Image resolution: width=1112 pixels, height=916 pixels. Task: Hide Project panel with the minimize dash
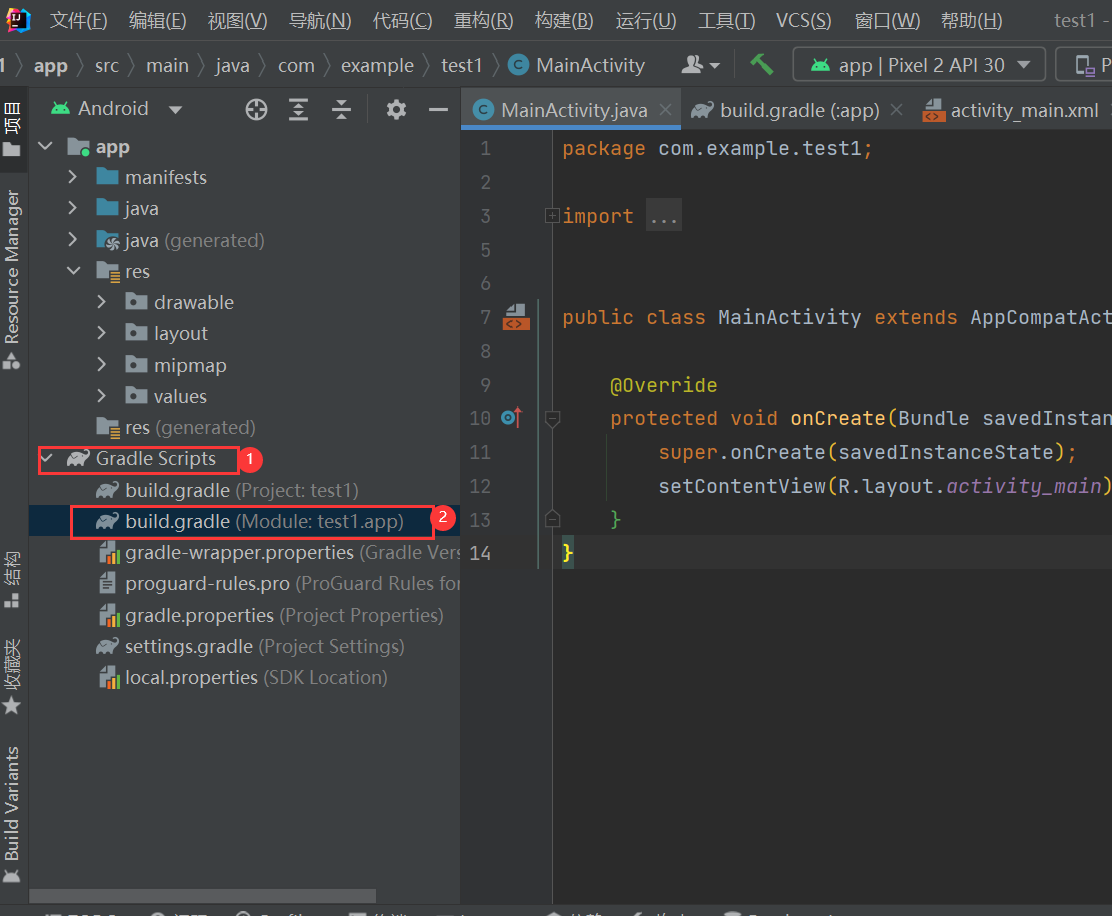point(438,110)
